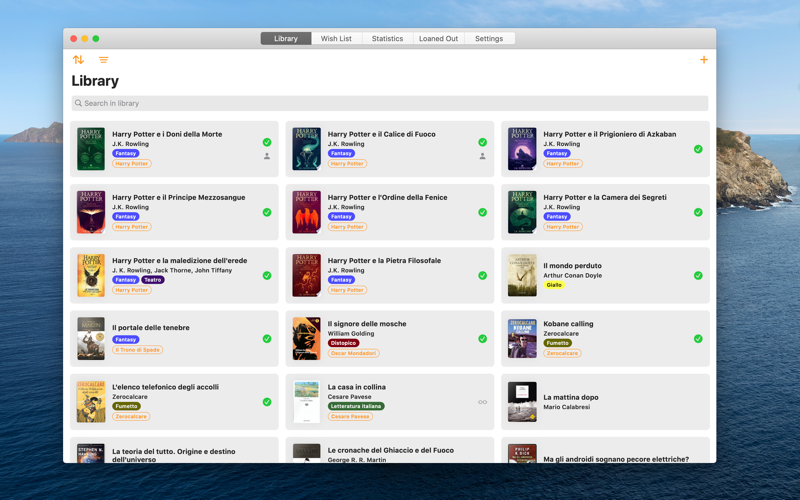Click the Il Trono di Spade series tag

click(138, 350)
